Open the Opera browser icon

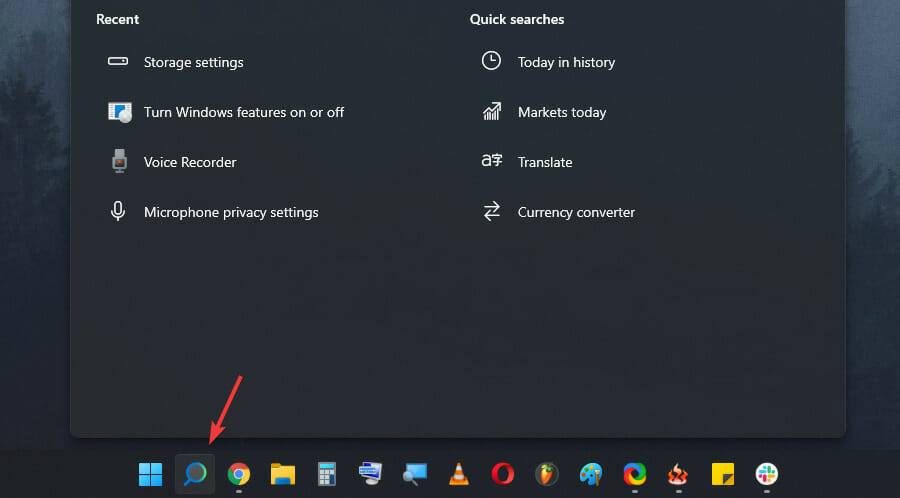[x=503, y=474]
